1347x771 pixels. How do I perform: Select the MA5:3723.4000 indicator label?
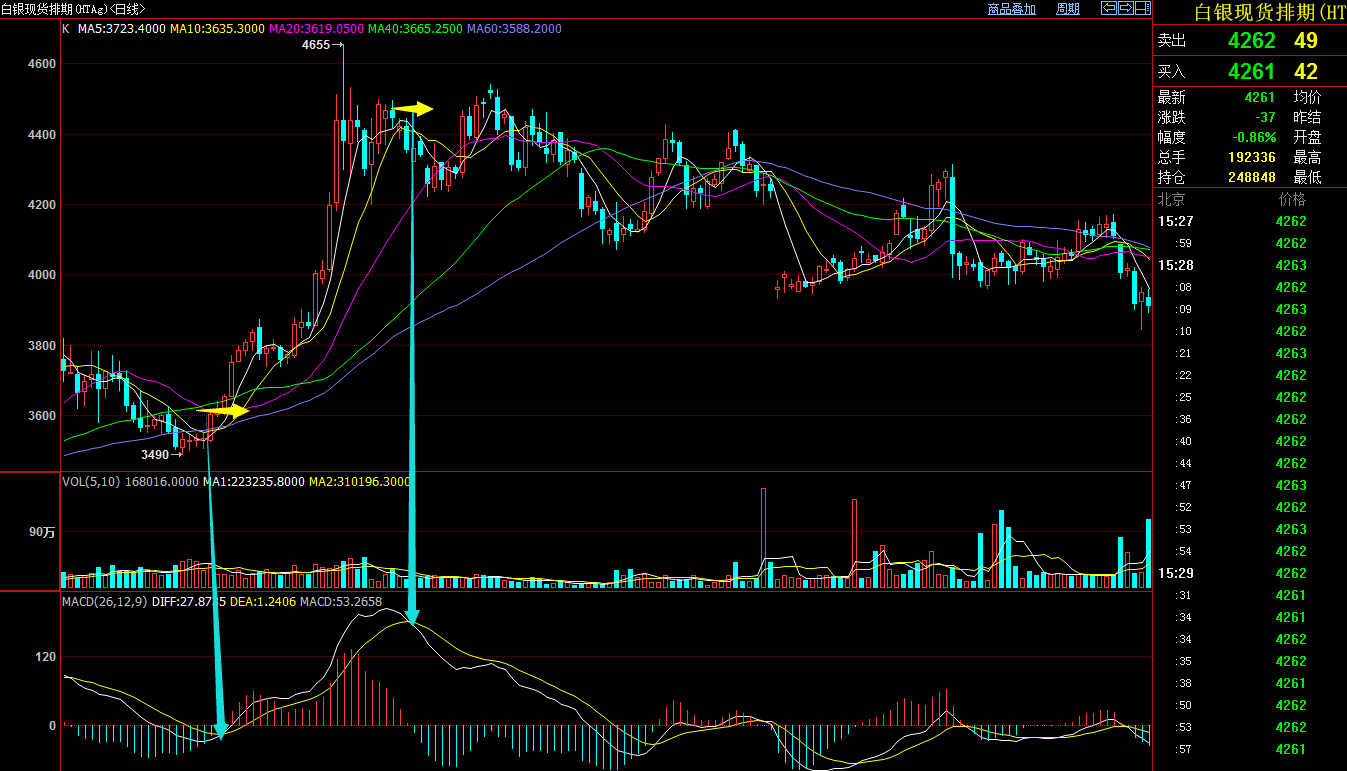tap(122, 29)
